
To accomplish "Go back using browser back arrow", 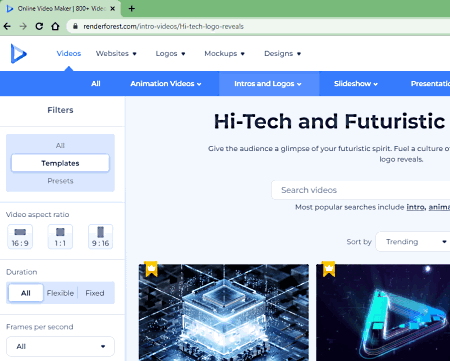I will [x=7, y=26].
